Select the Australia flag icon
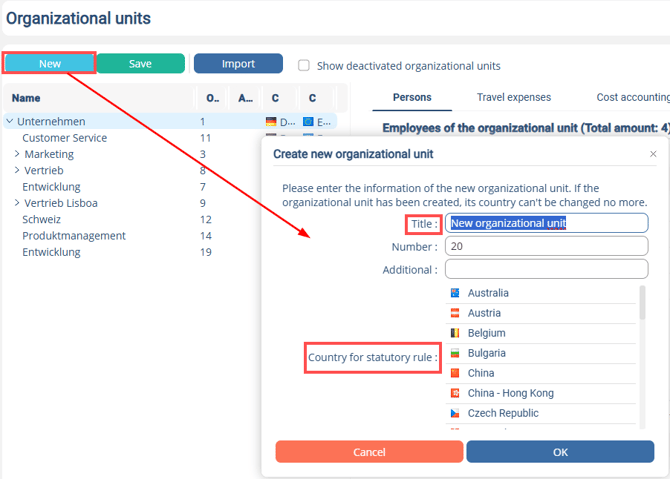The image size is (670, 479). tap(455, 293)
